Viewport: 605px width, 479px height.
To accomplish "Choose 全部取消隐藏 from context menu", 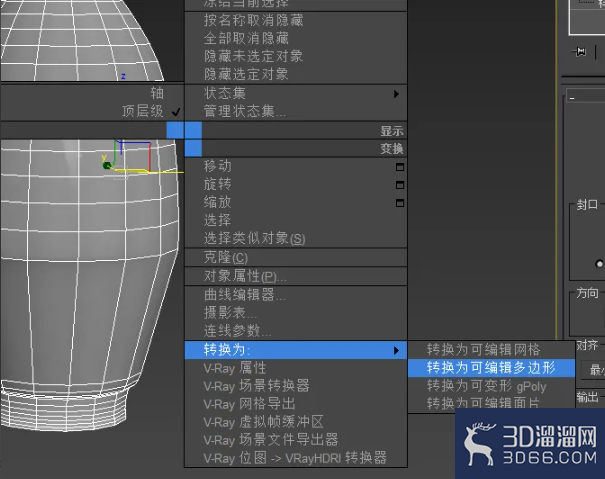I will coord(246,39).
